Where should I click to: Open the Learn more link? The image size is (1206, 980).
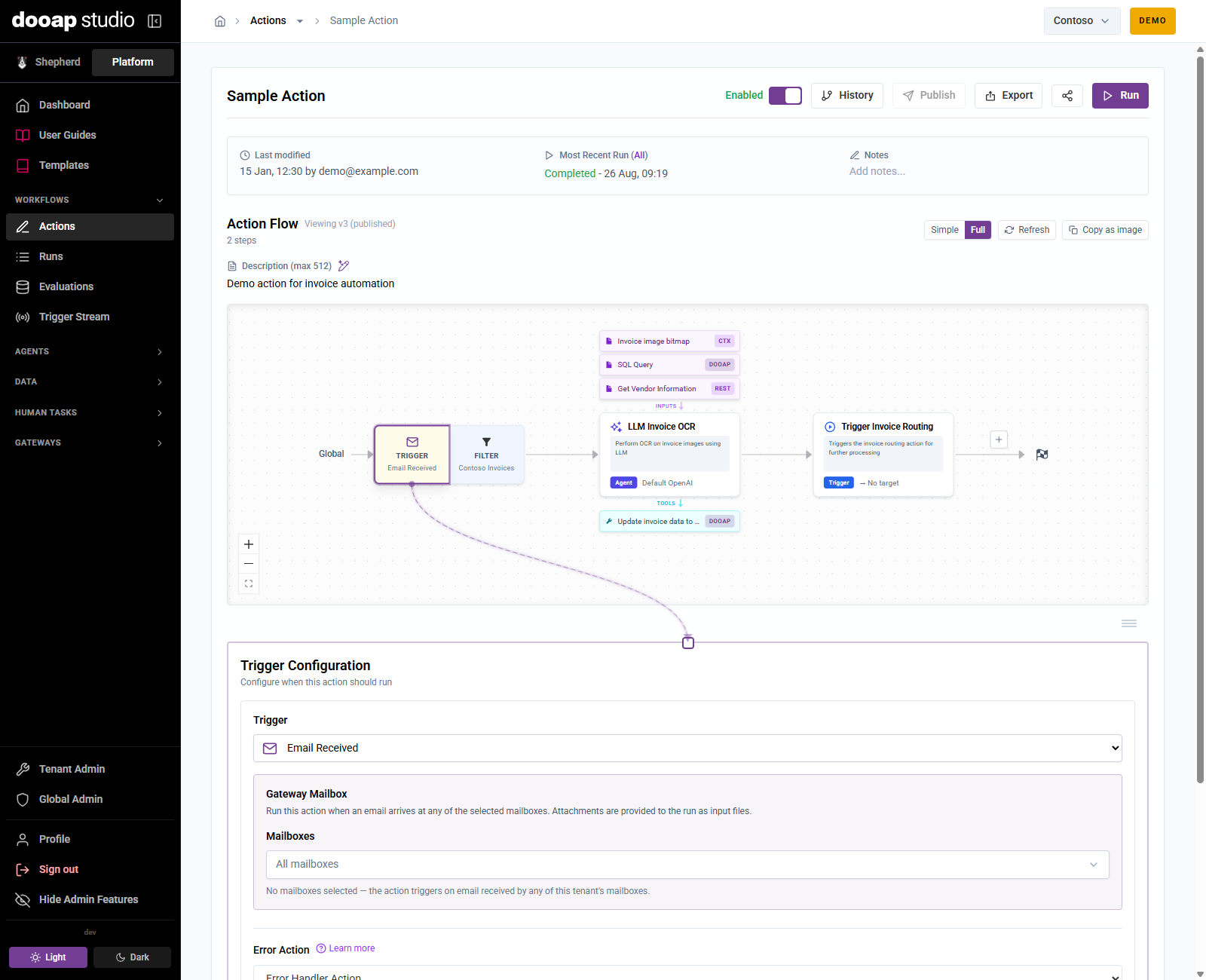coord(345,948)
